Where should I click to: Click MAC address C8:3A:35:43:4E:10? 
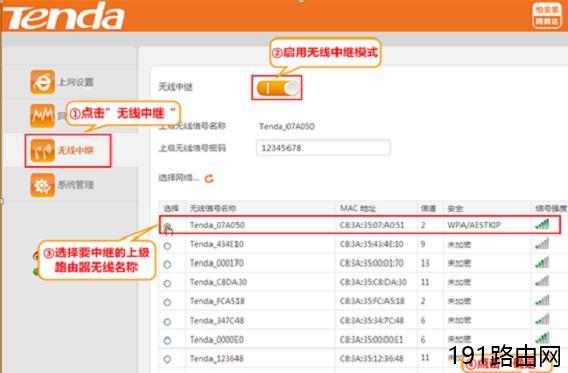point(372,244)
